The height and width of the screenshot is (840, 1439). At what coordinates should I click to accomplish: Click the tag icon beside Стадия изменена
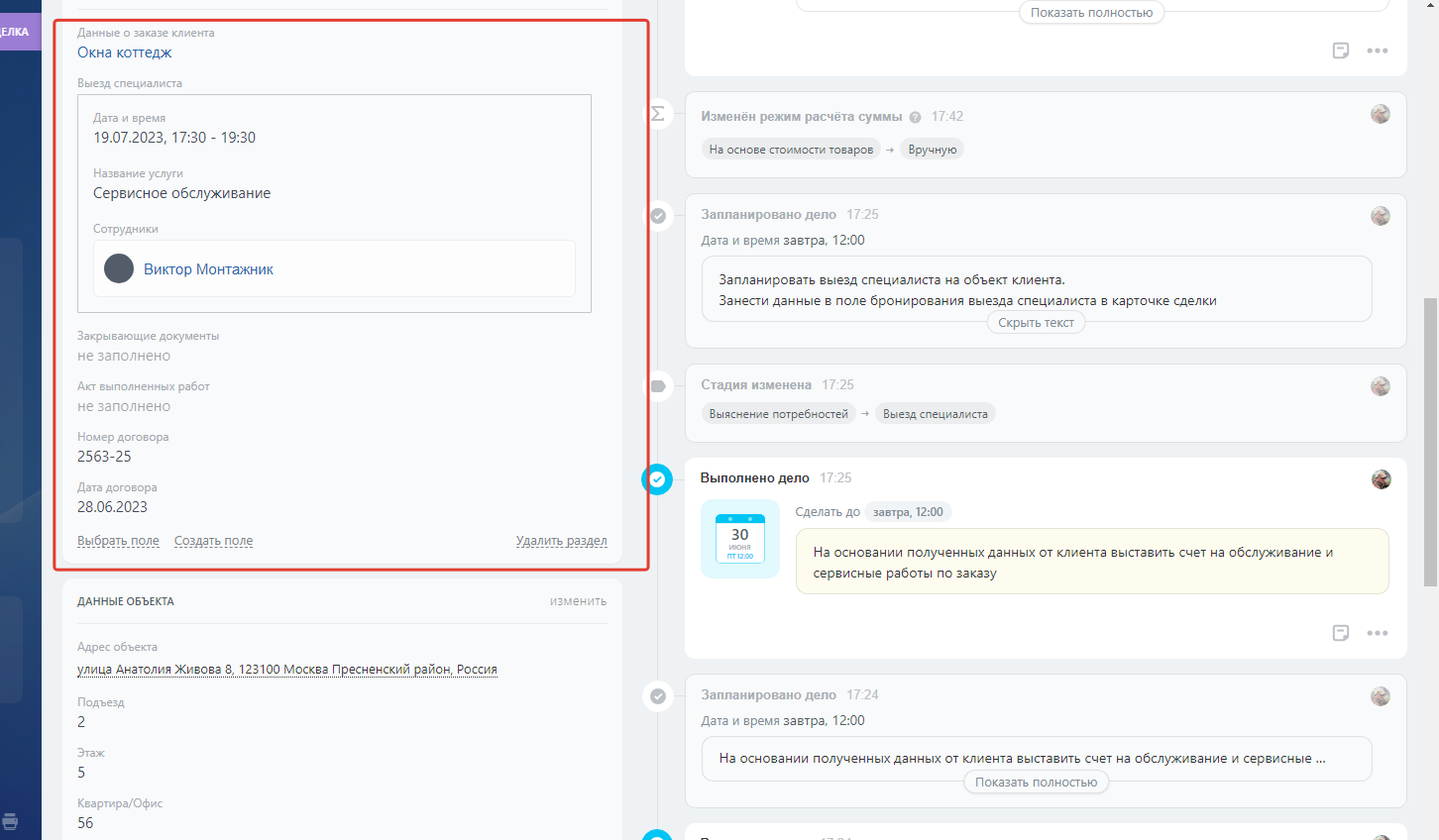click(x=657, y=386)
